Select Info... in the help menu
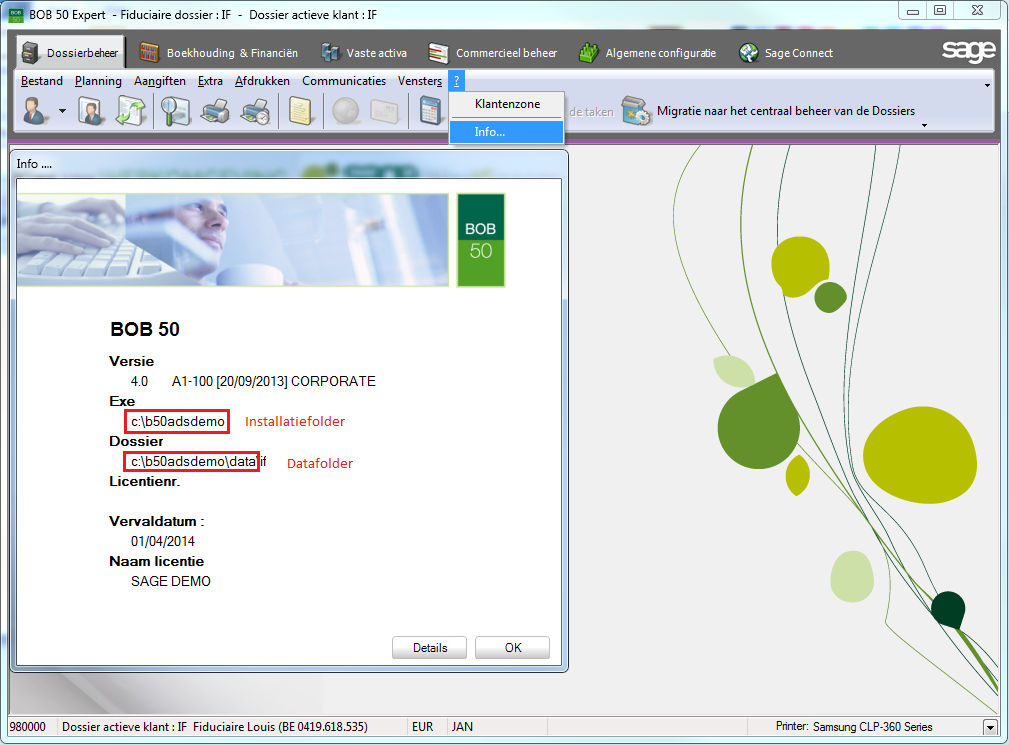This screenshot has width=1009, height=745. 507,132
